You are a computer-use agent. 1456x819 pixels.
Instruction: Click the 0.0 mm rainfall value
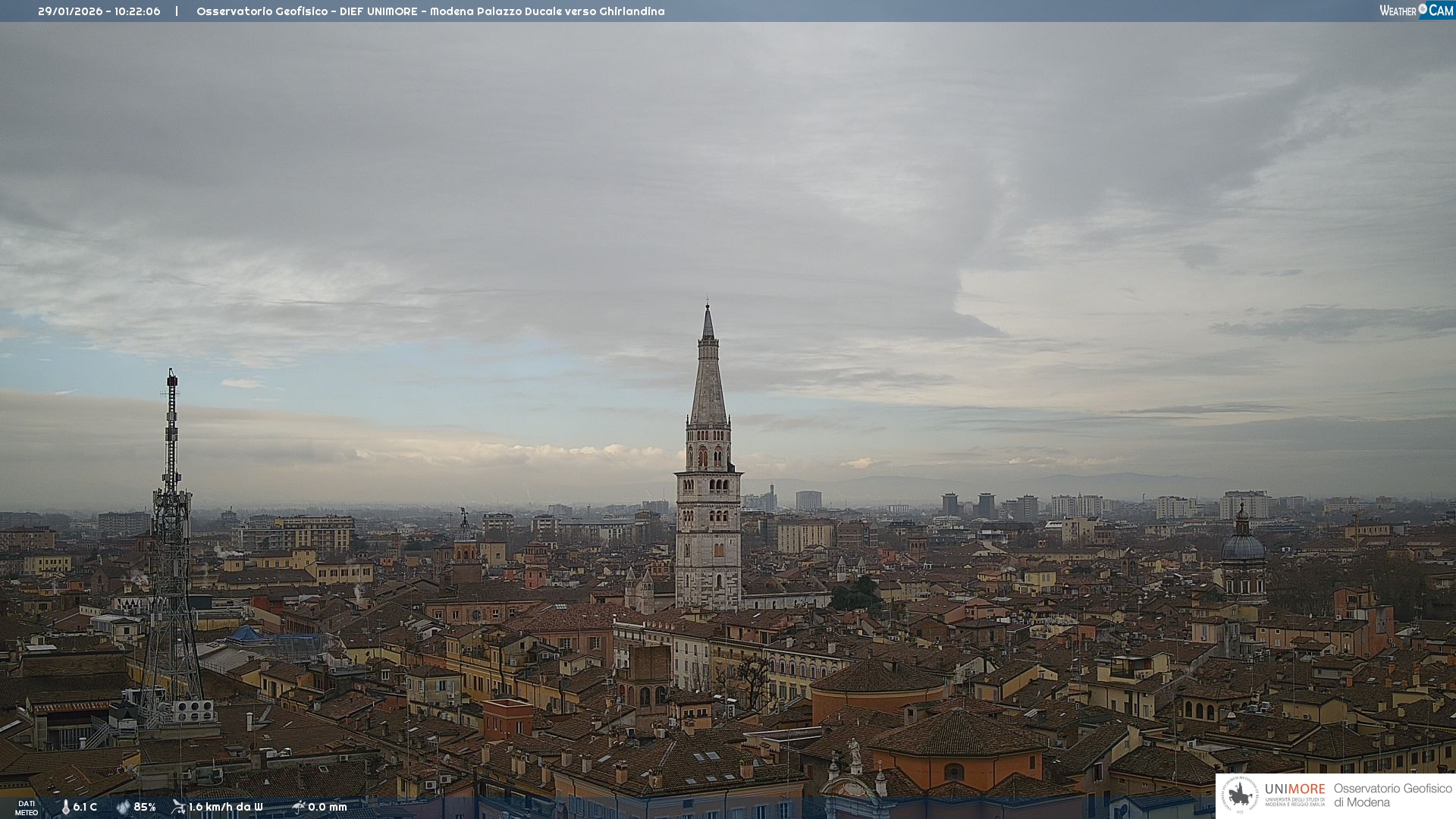pos(328,808)
